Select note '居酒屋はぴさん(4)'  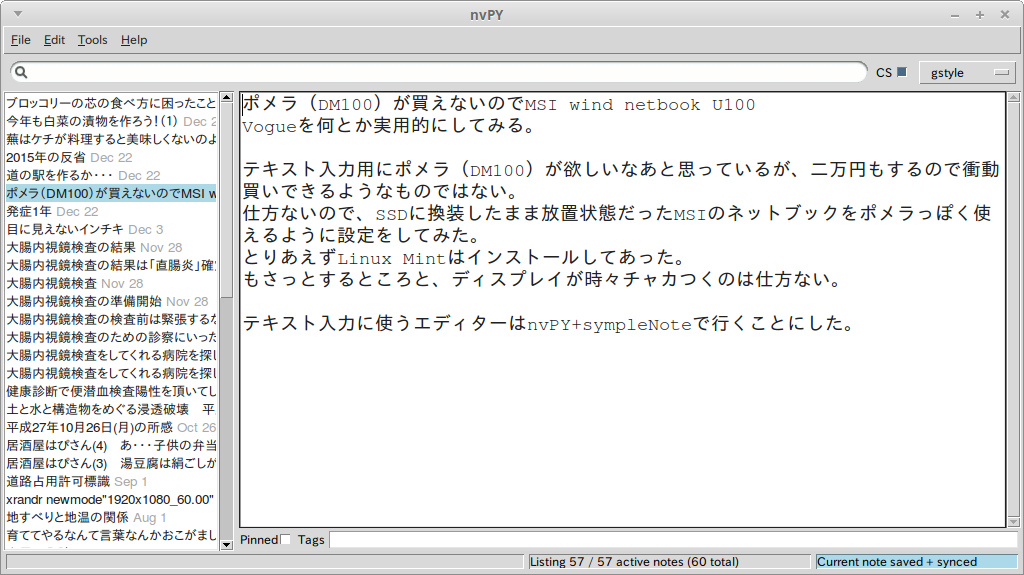point(111,446)
